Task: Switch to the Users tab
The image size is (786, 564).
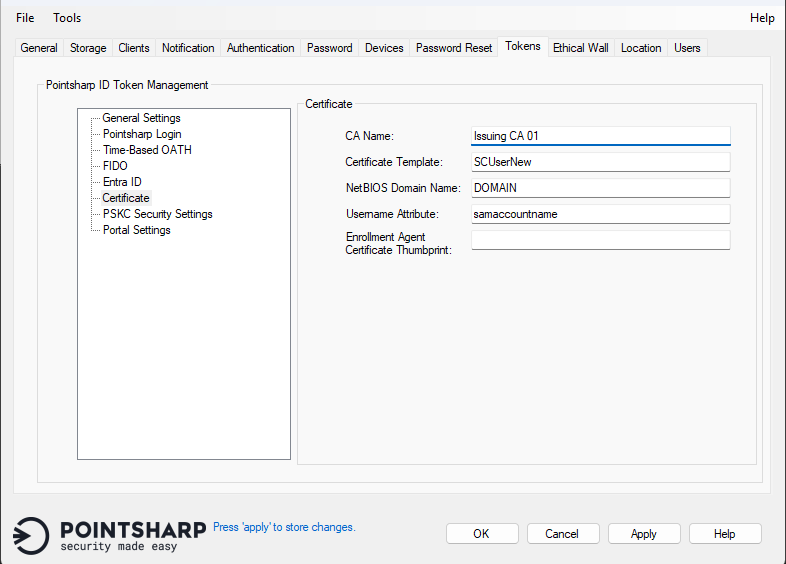Action: tap(687, 48)
